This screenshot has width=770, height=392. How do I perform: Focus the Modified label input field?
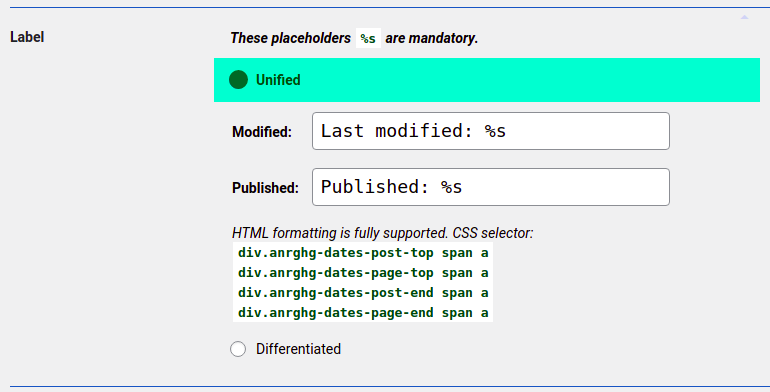(x=491, y=131)
